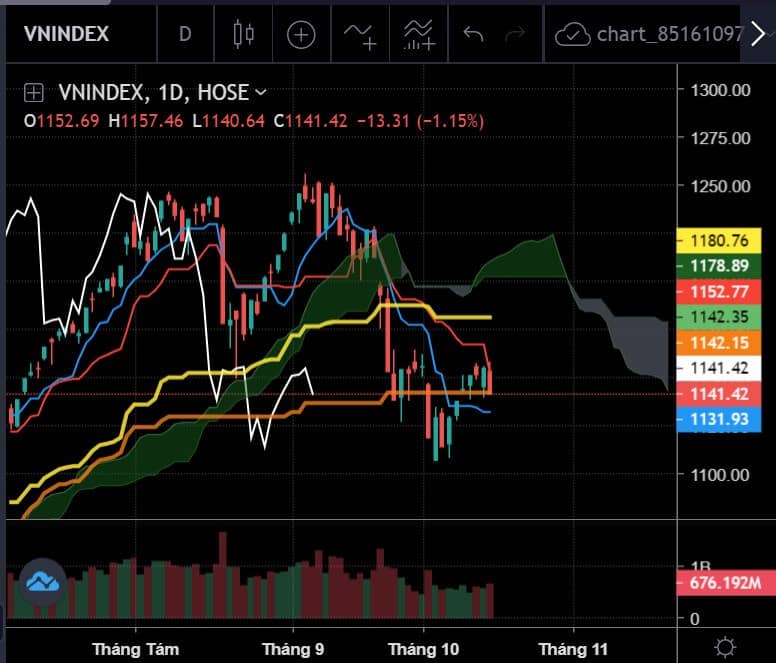The width and height of the screenshot is (776, 663).
Task: Click the L1140.64 low value
Action: point(228,121)
